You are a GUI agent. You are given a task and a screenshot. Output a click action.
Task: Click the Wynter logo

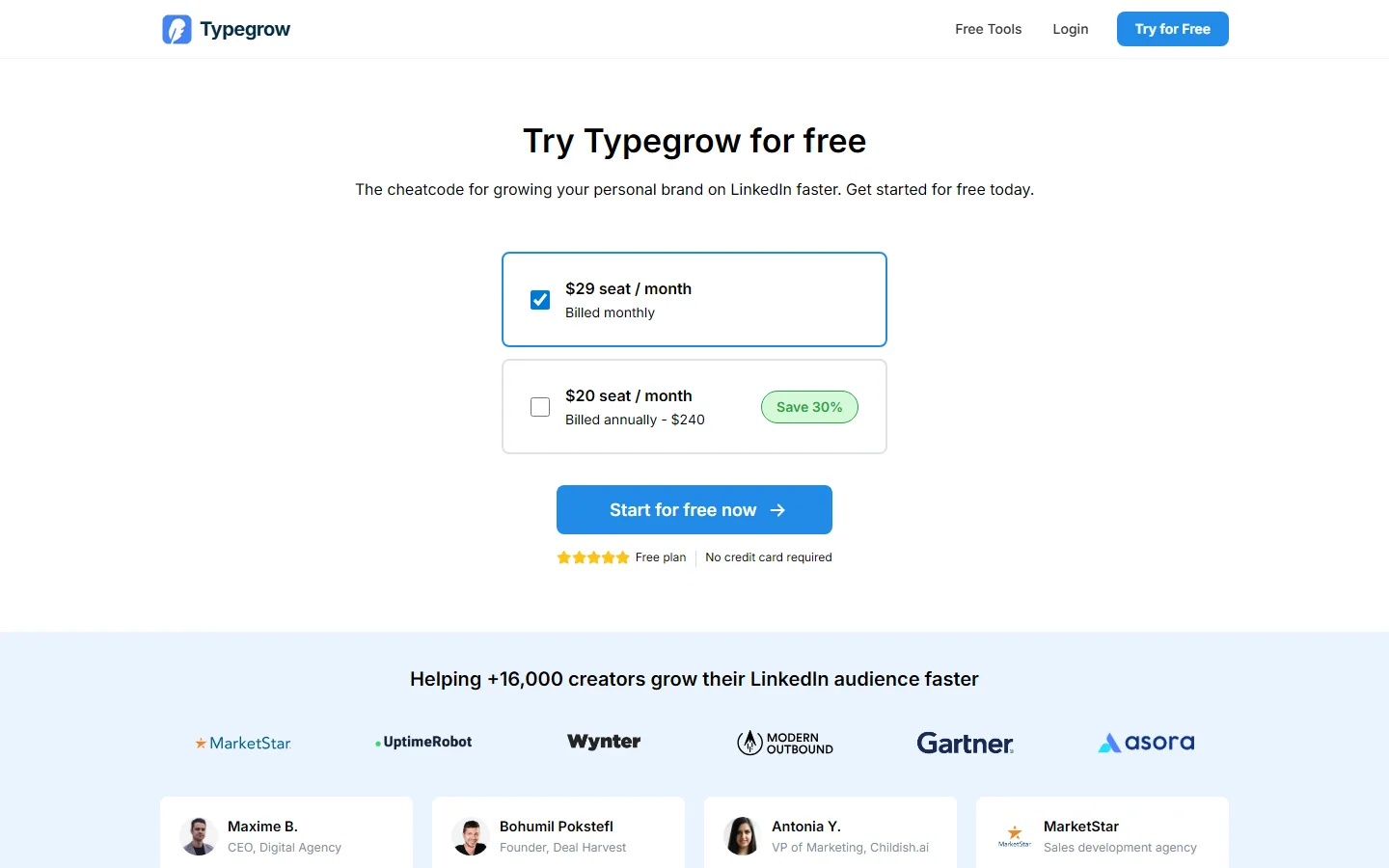[x=604, y=742]
